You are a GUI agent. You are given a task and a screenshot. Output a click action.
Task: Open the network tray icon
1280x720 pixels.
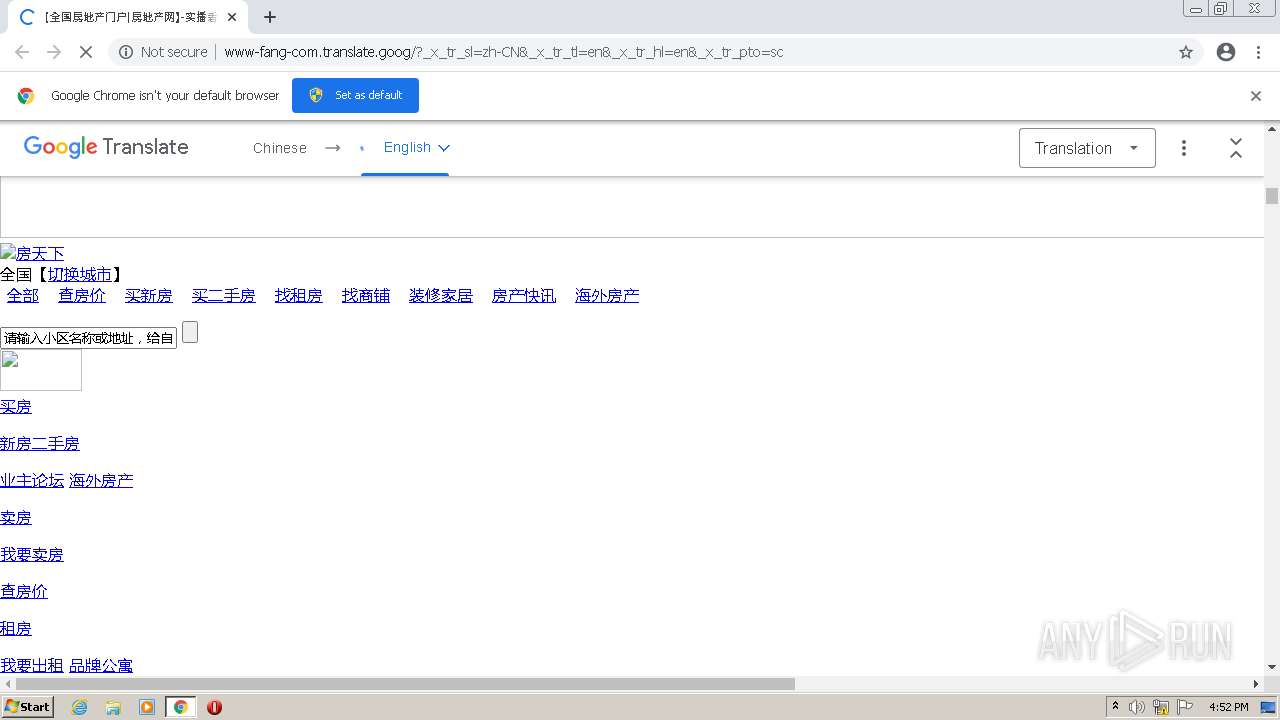(x=1161, y=707)
